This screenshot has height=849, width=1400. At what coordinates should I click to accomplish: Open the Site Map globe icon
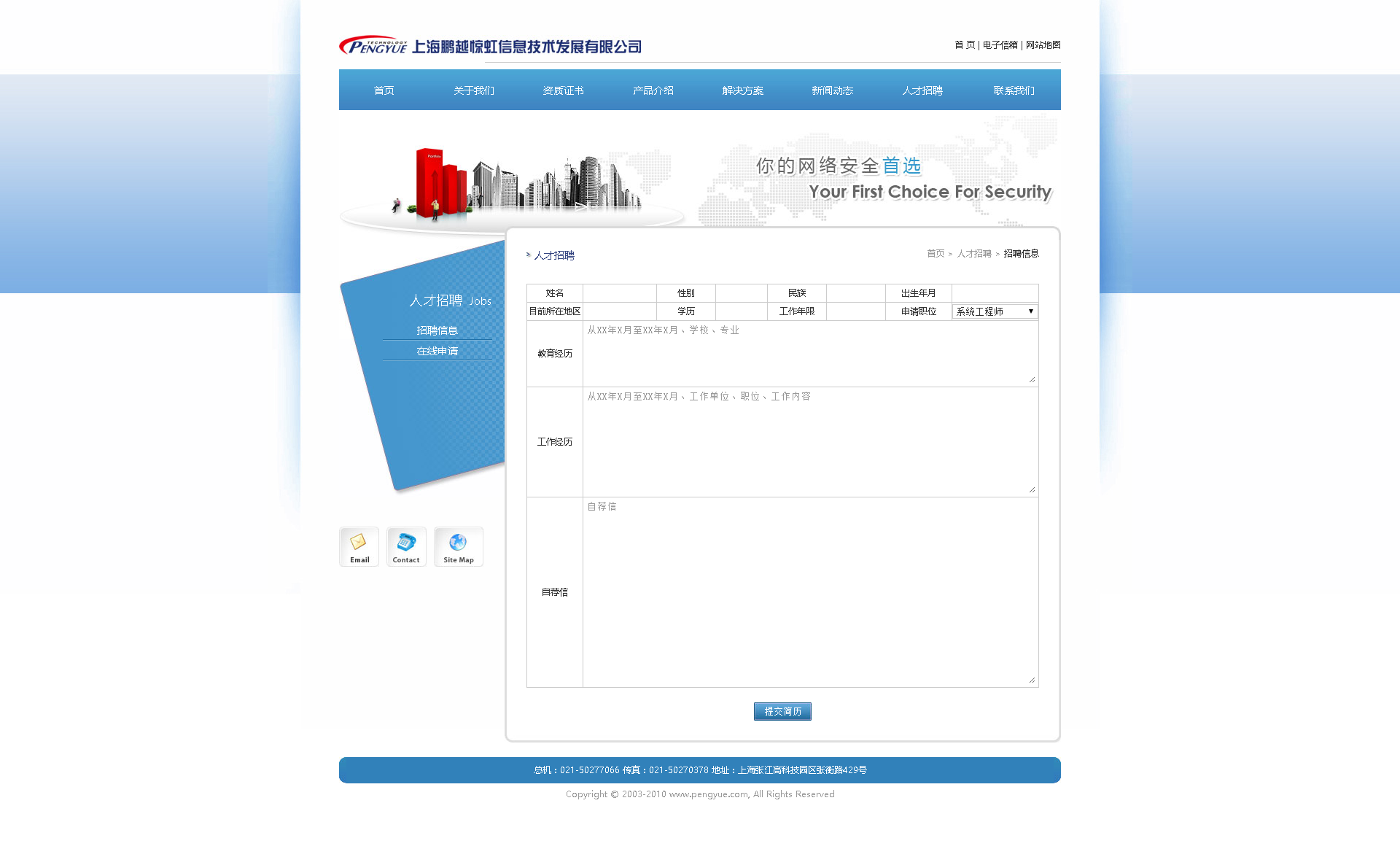(x=458, y=546)
